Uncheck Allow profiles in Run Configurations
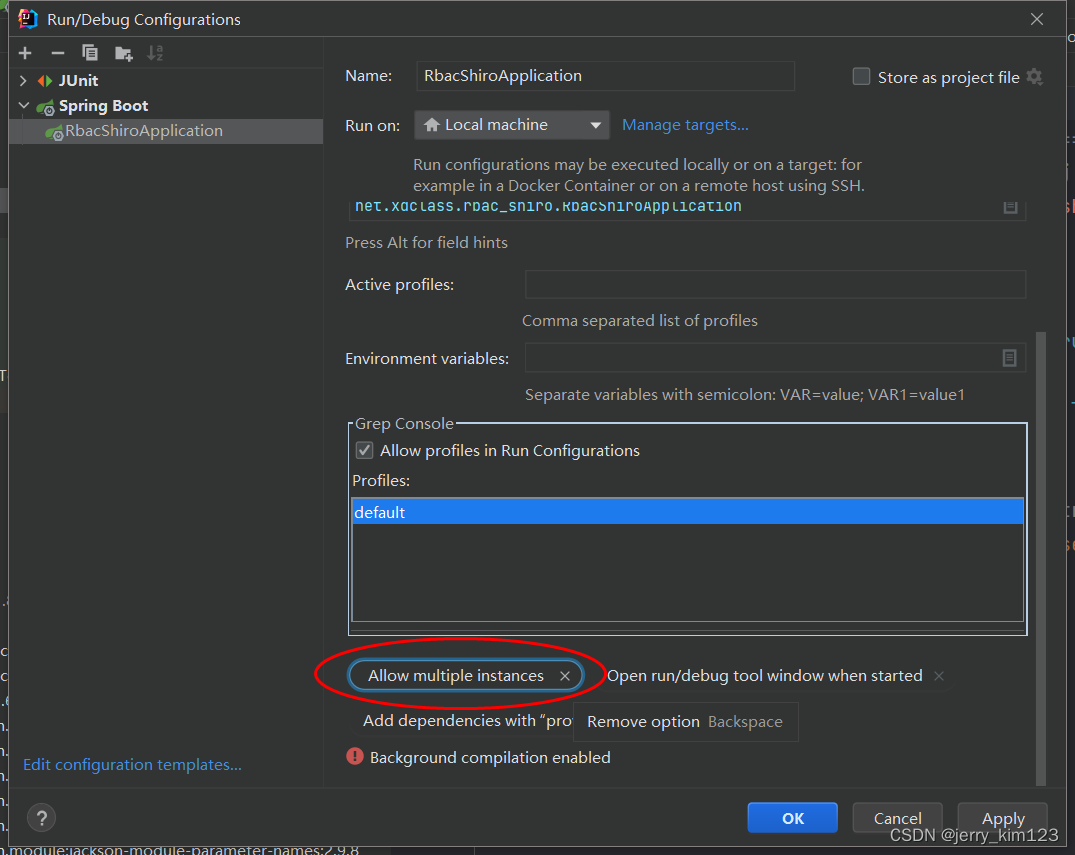 pyautogui.click(x=364, y=450)
